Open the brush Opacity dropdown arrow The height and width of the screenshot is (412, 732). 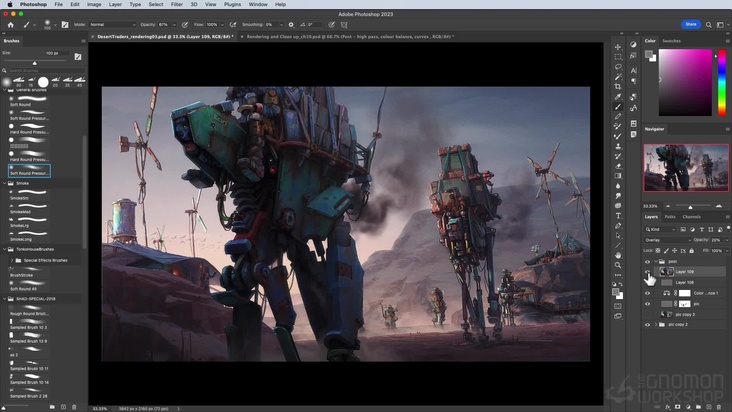(x=174, y=25)
